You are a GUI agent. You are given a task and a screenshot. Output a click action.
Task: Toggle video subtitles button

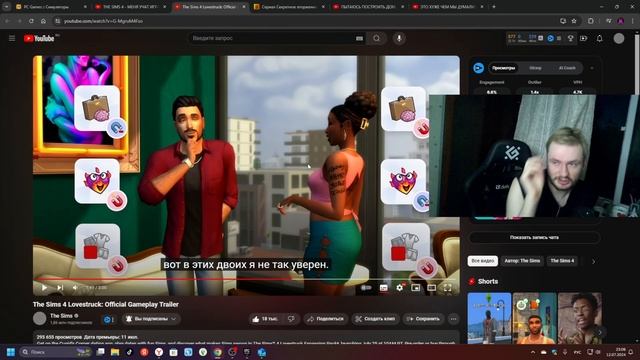point(384,288)
